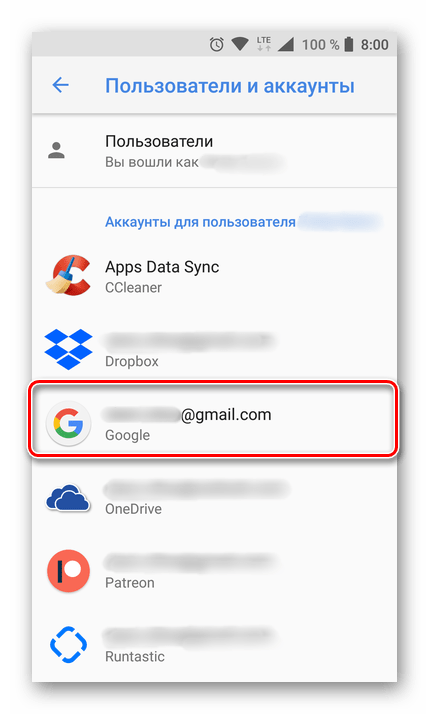Viewport: 429px width, 714px height.
Task: Check the alarm clock status icon
Action: 216,44
